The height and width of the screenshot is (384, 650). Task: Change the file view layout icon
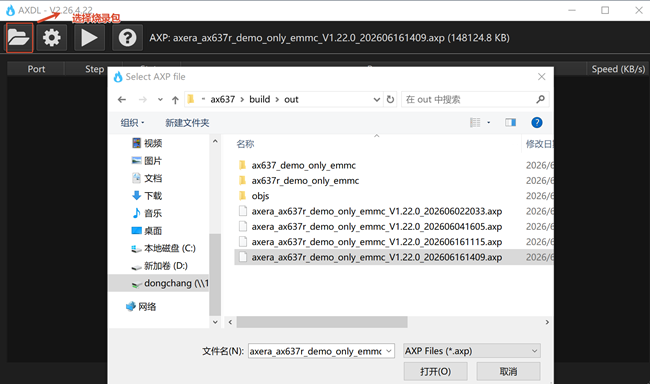click(475, 122)
